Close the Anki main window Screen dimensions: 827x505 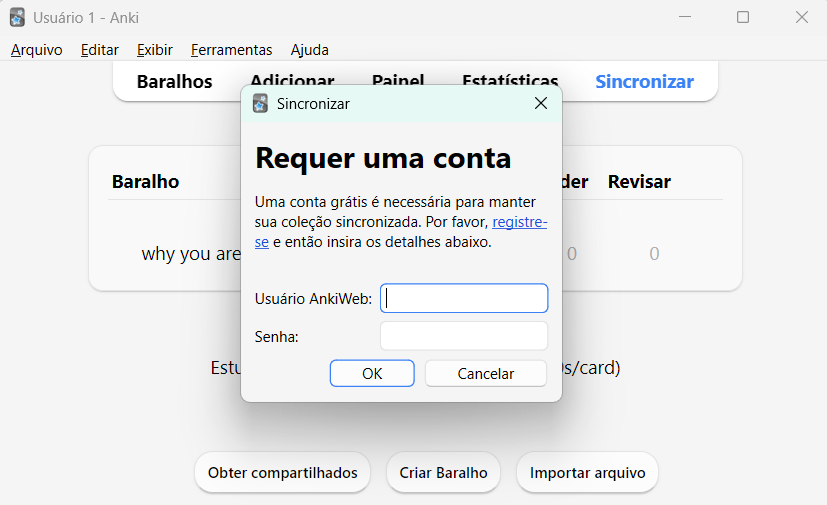[802, 17]
